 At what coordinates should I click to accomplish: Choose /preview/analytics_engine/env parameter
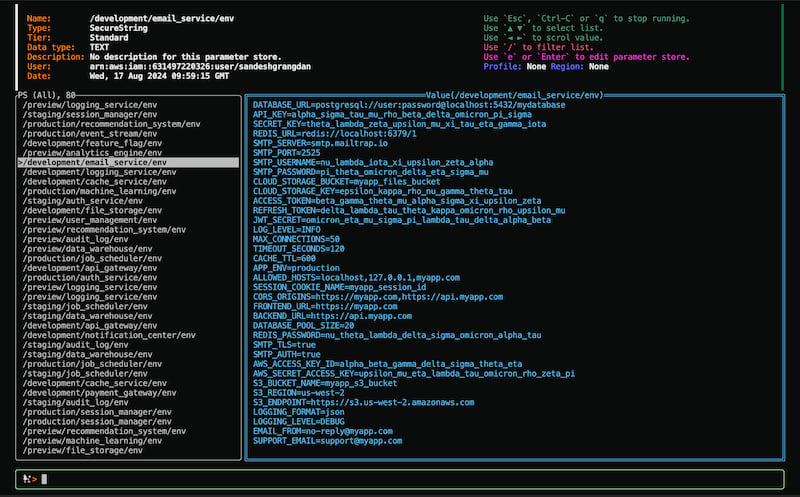tap(92, 153)
